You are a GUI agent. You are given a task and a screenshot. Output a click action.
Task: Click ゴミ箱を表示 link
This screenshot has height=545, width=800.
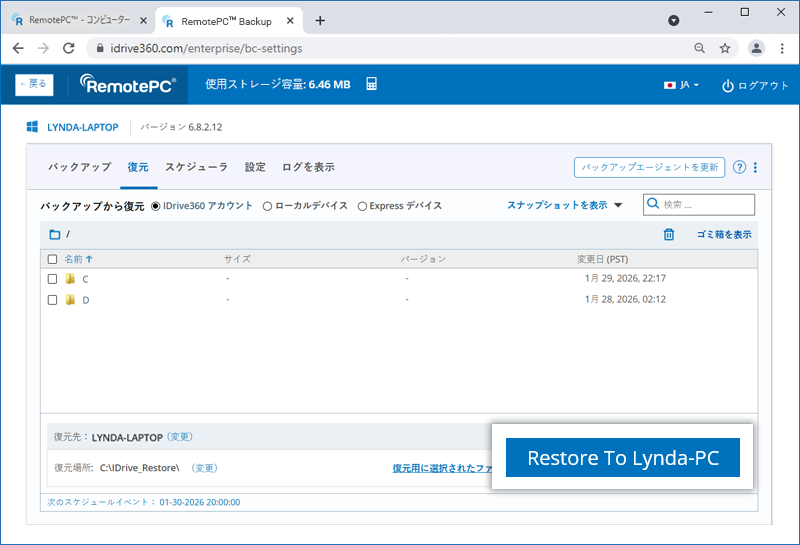[724, 234]
